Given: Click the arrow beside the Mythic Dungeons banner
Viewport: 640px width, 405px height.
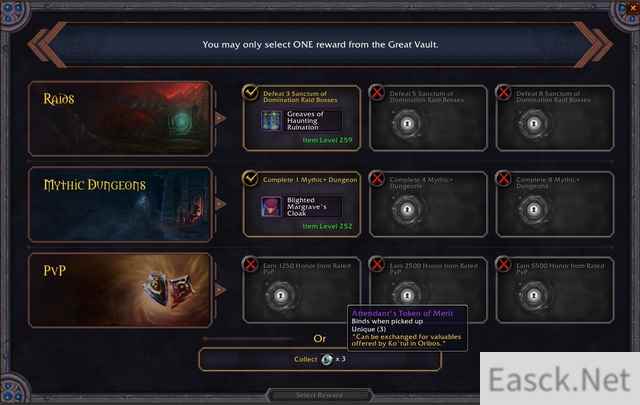Looking at the screenshot, I should click(220, 204).
